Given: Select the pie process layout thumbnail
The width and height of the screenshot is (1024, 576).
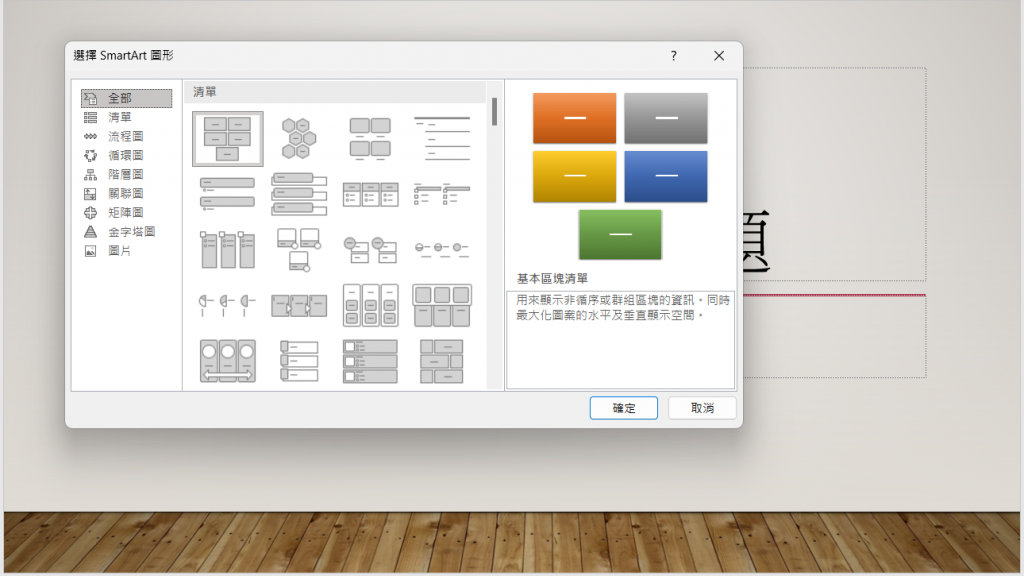Looking at the screenshot, I should (227, 305).
